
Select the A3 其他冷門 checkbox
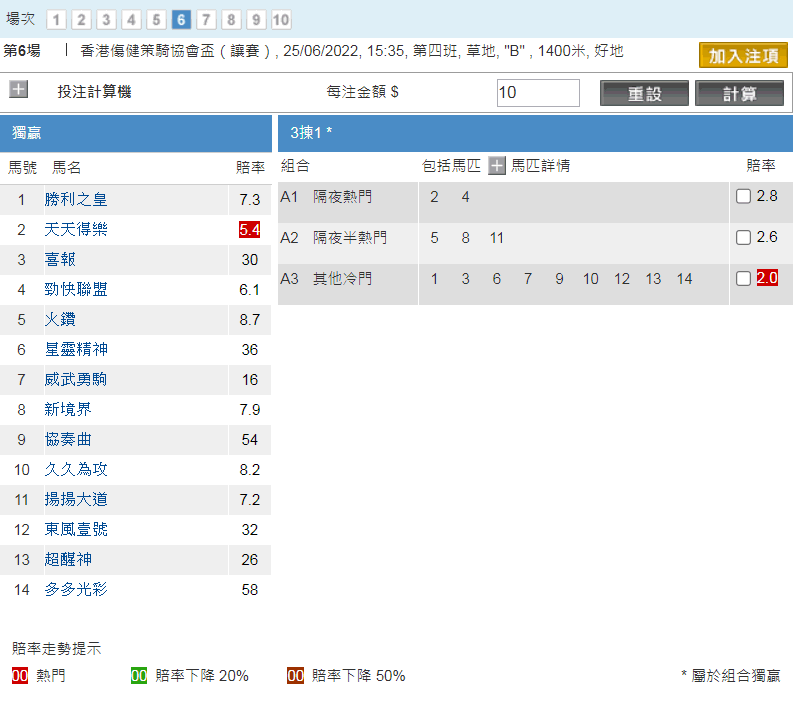click(743, 279)
